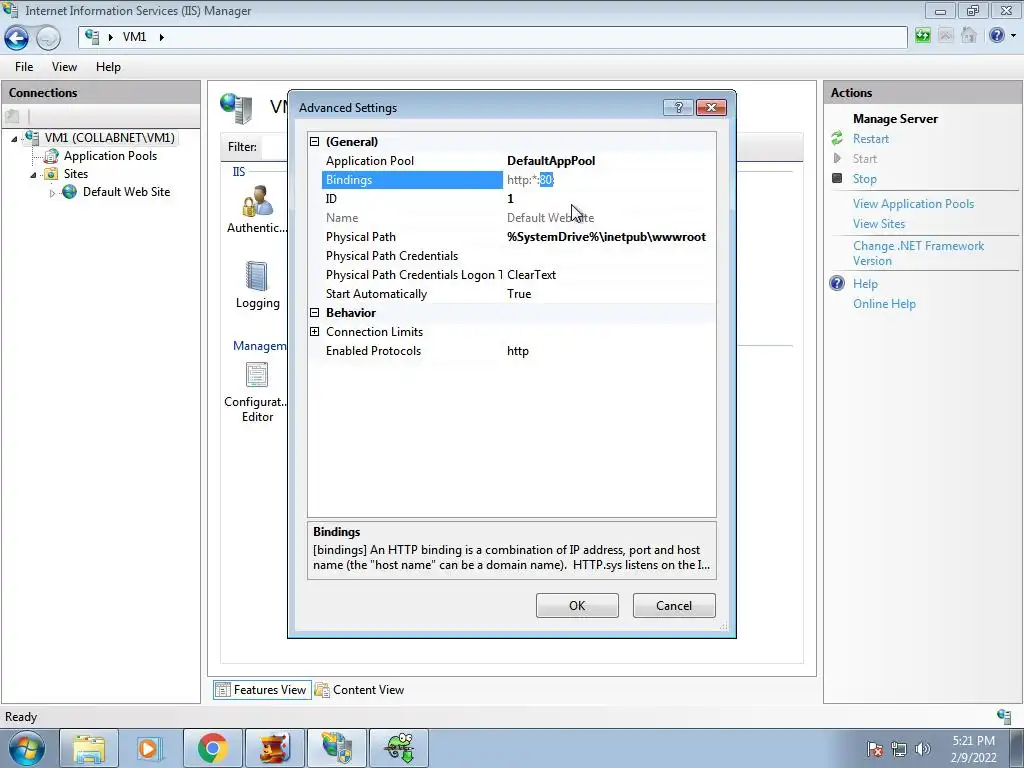Viewport: 1024px width, 768px height.
Task: Click the green Restart icon in Actions
Action: 837,138
